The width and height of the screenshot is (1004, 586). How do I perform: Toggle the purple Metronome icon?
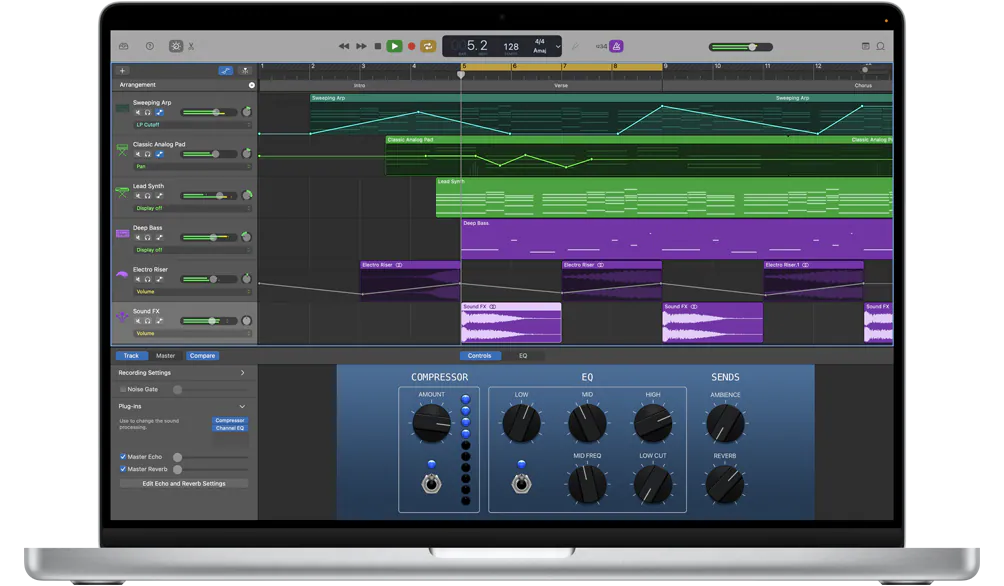point(616,46)
